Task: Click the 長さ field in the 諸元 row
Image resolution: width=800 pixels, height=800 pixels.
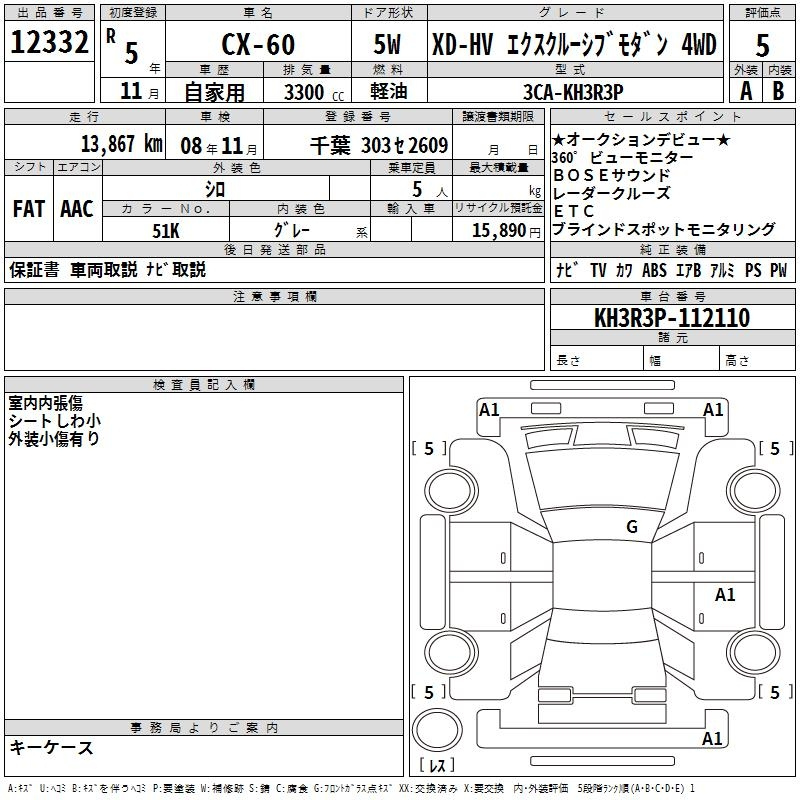Action: pos(596,360)
